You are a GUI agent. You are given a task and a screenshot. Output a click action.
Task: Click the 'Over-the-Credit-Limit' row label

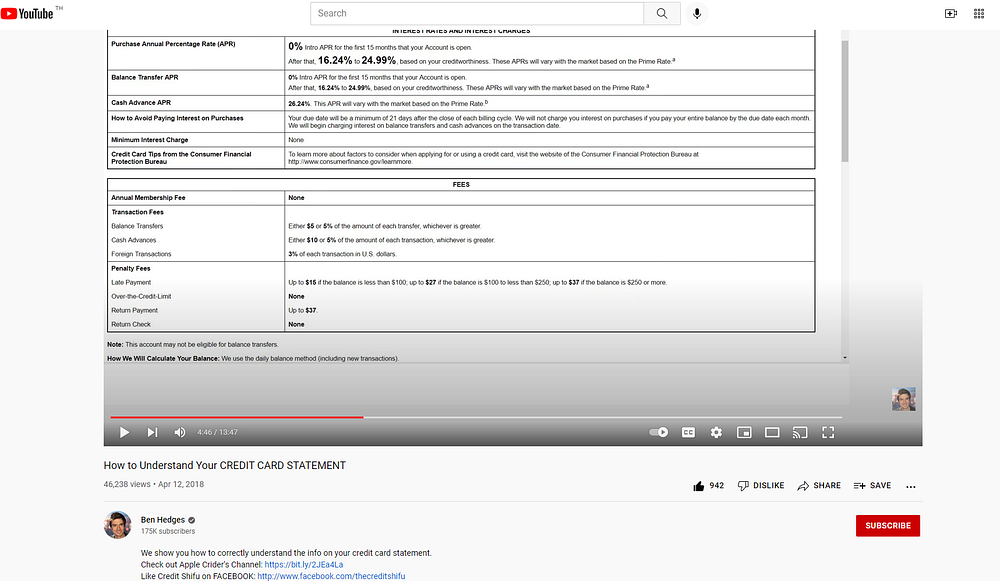coord(141,297)
